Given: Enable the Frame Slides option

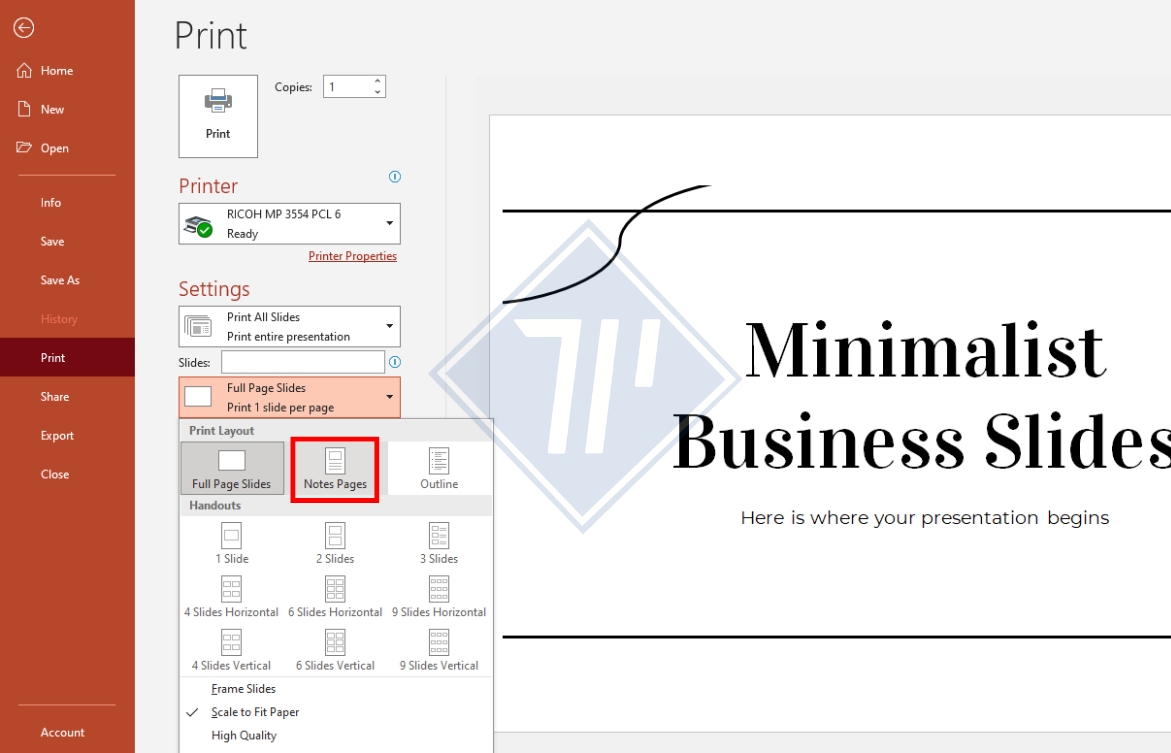Looking at the screenshot, I should 243,689.
